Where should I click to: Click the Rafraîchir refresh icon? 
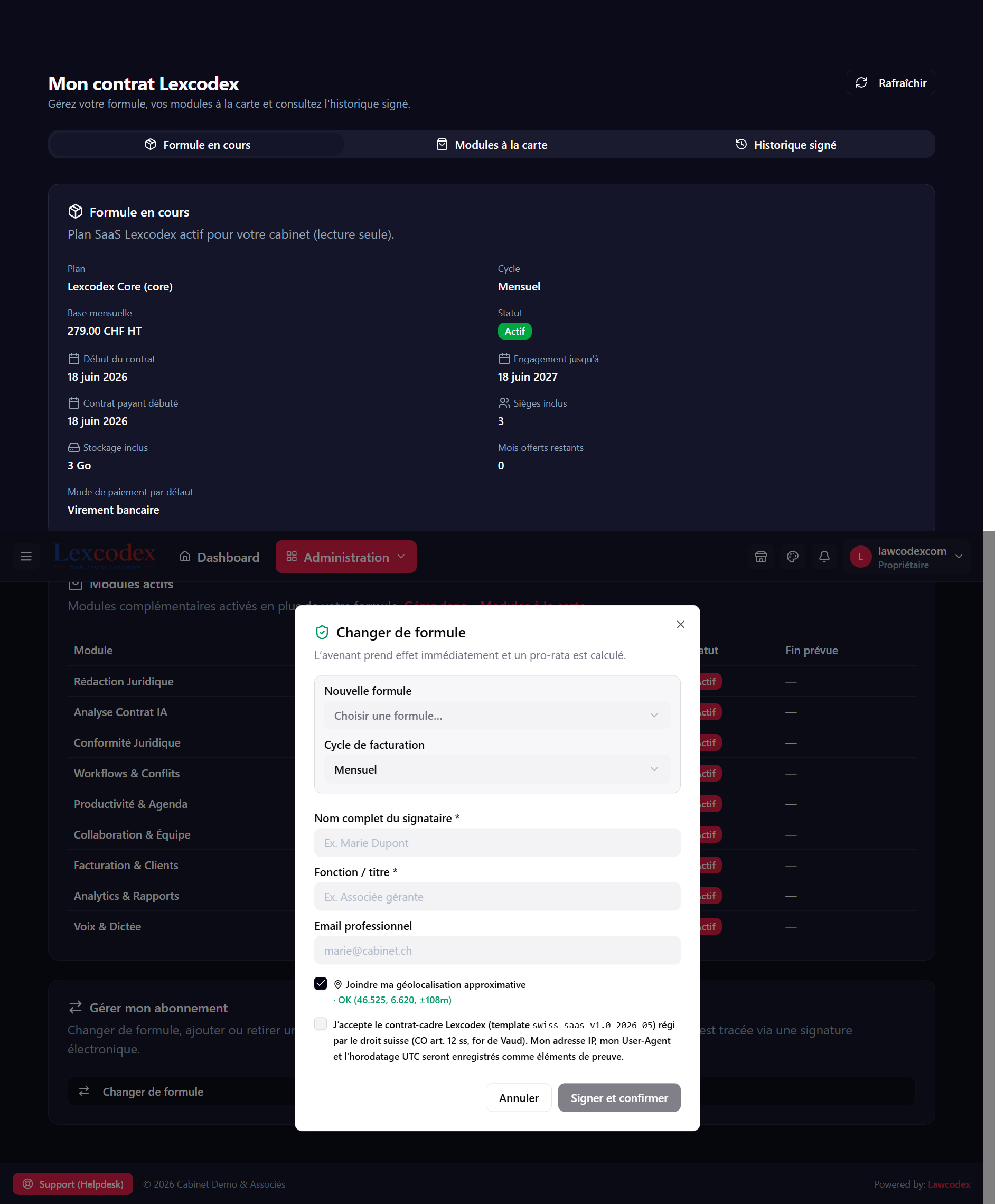[861, 82]
